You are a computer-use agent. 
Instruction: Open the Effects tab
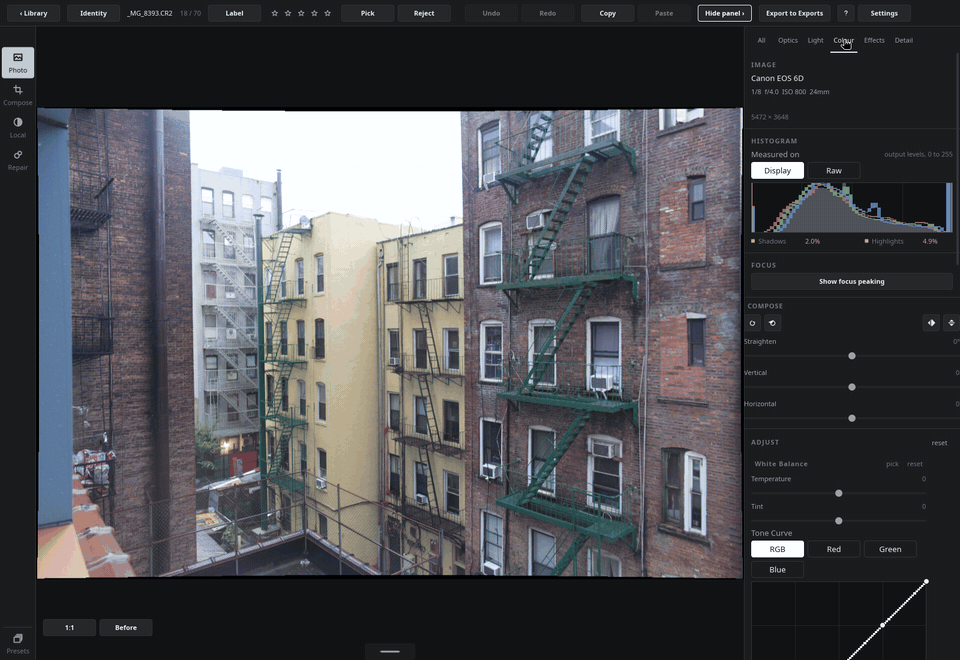874,40
